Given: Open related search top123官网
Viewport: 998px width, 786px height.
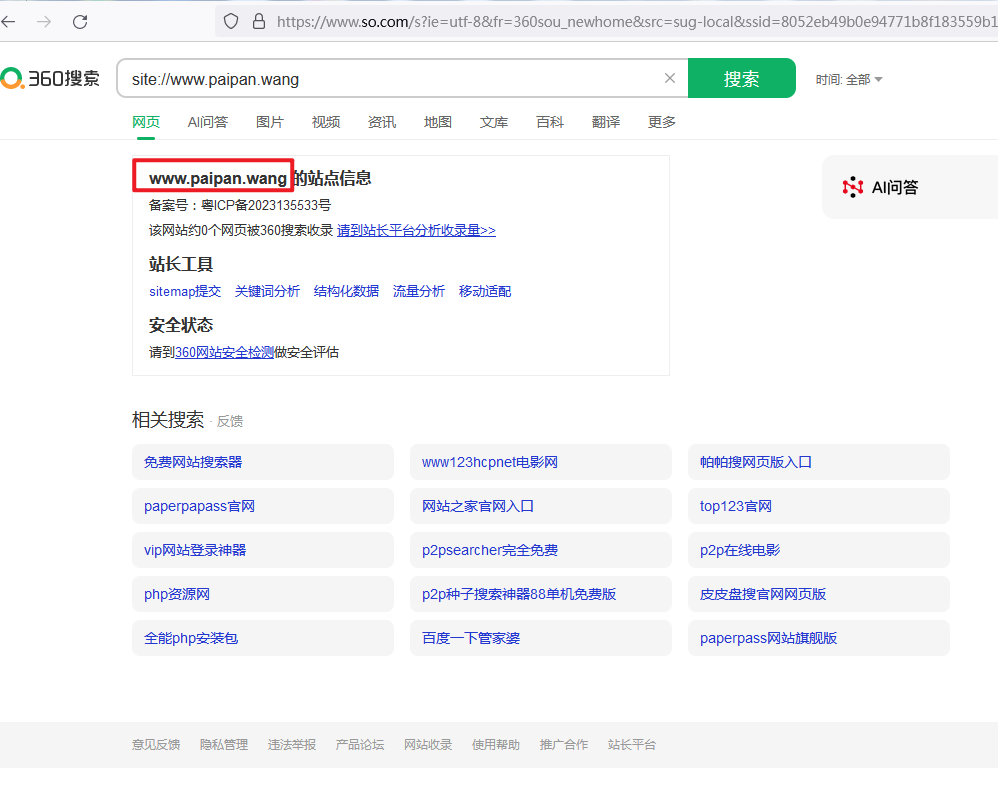Looking at the screenshot, I should point(819,506).
